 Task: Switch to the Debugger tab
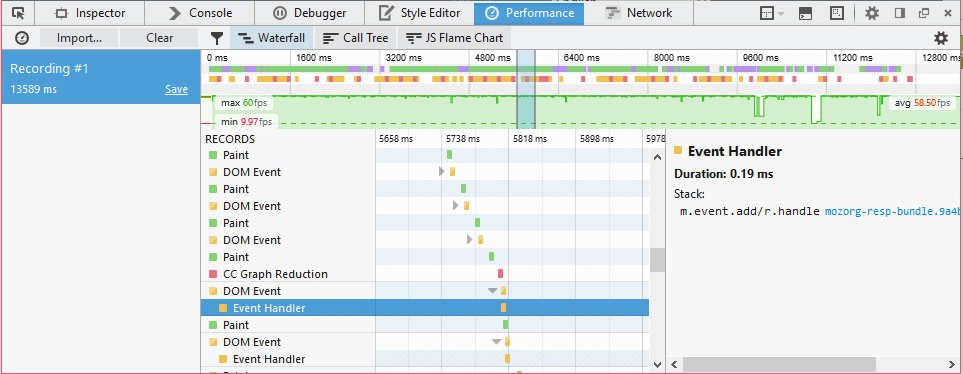point(310,12)
